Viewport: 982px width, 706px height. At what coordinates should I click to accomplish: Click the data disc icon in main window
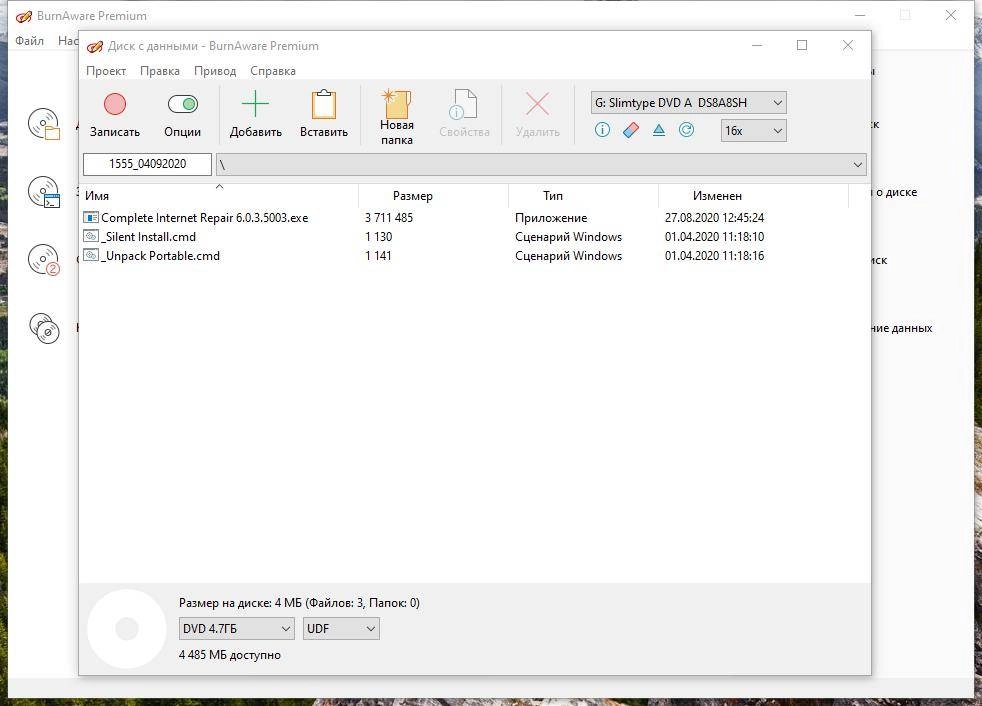click(x=44, y=124)
